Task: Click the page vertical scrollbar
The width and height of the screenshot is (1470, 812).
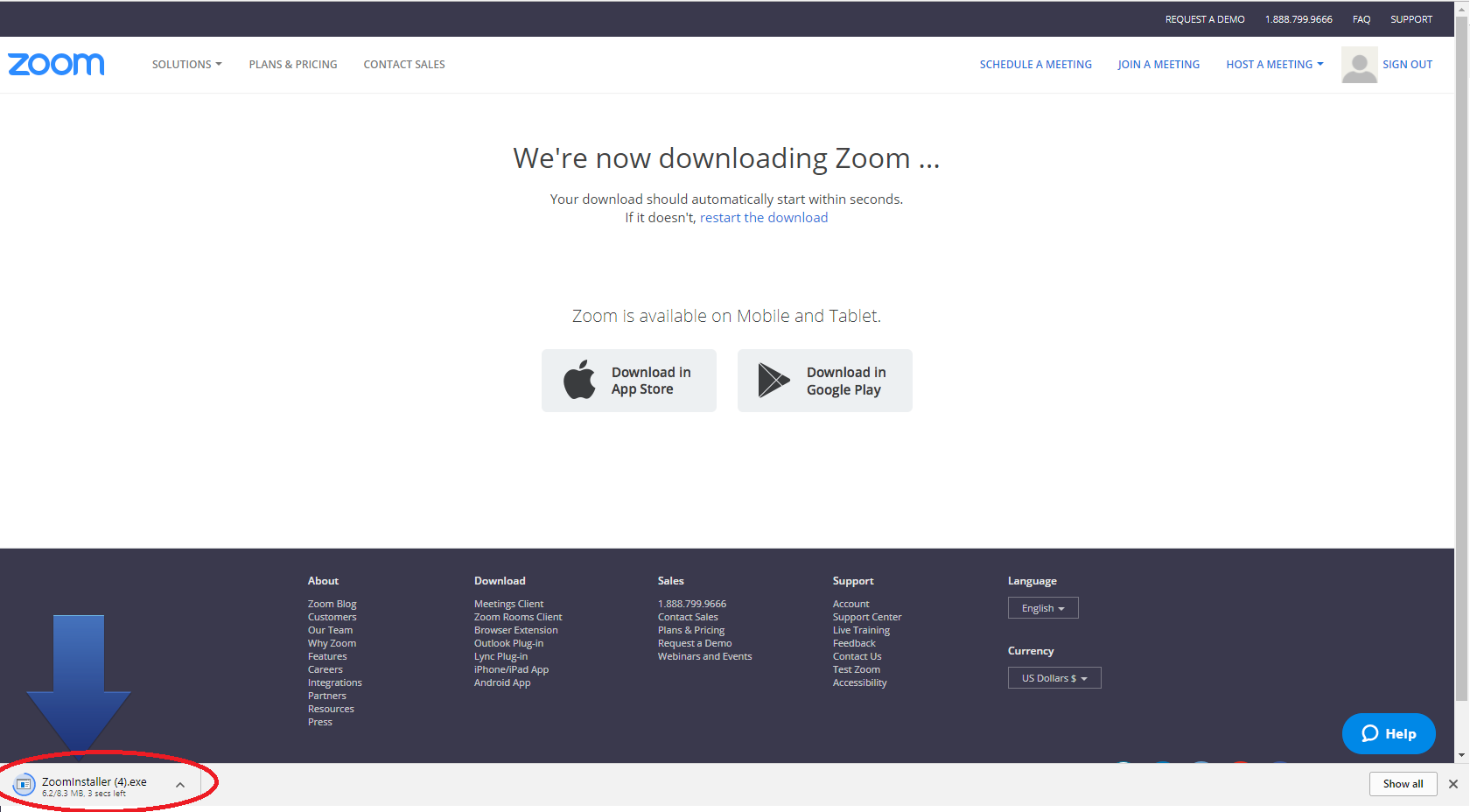Action: tap(1461, 359)
